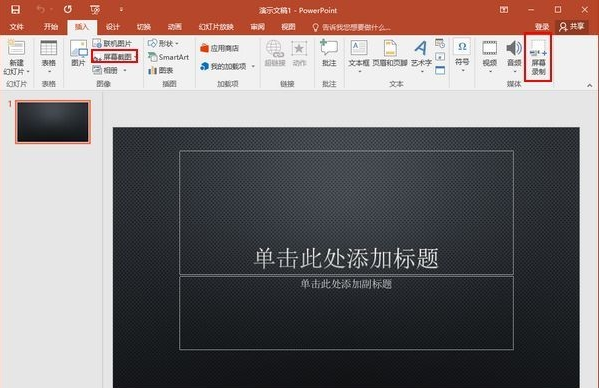Click the 图表 (Chart) button
This screenshot has width=601, height=388.
(161, 70)
